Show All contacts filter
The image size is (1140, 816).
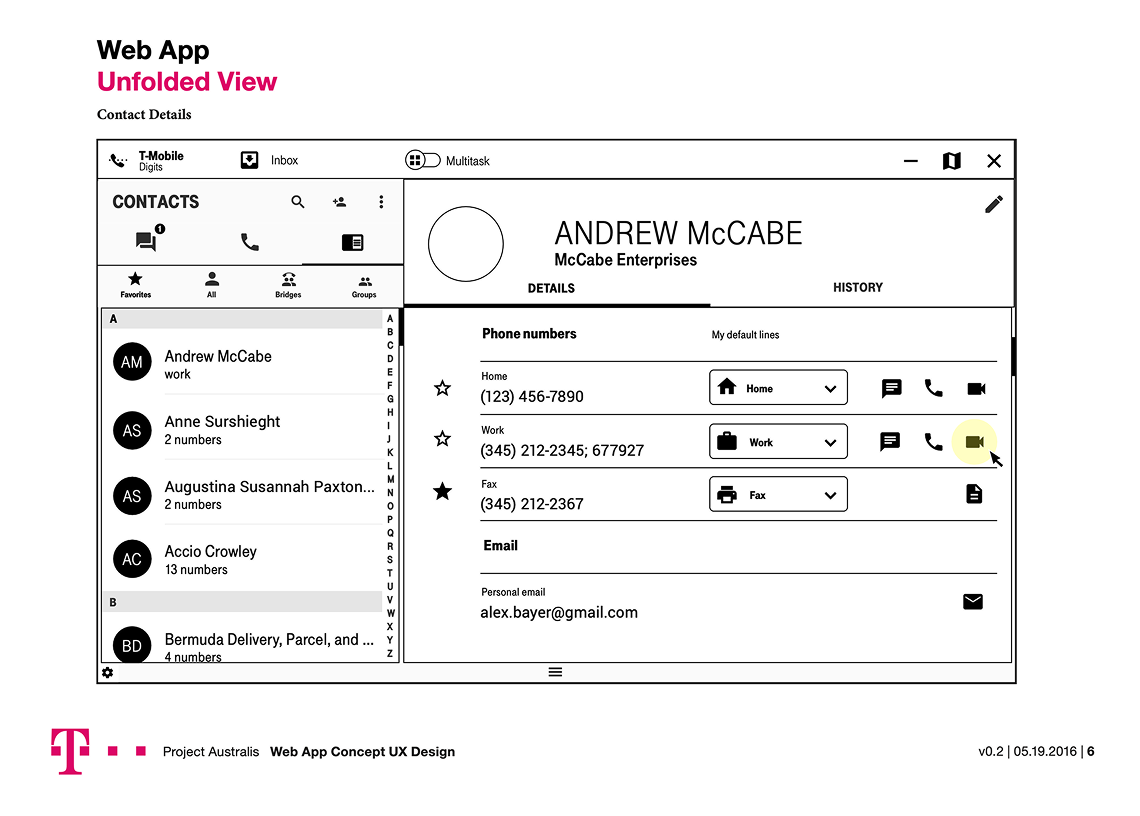coord(212,284)
